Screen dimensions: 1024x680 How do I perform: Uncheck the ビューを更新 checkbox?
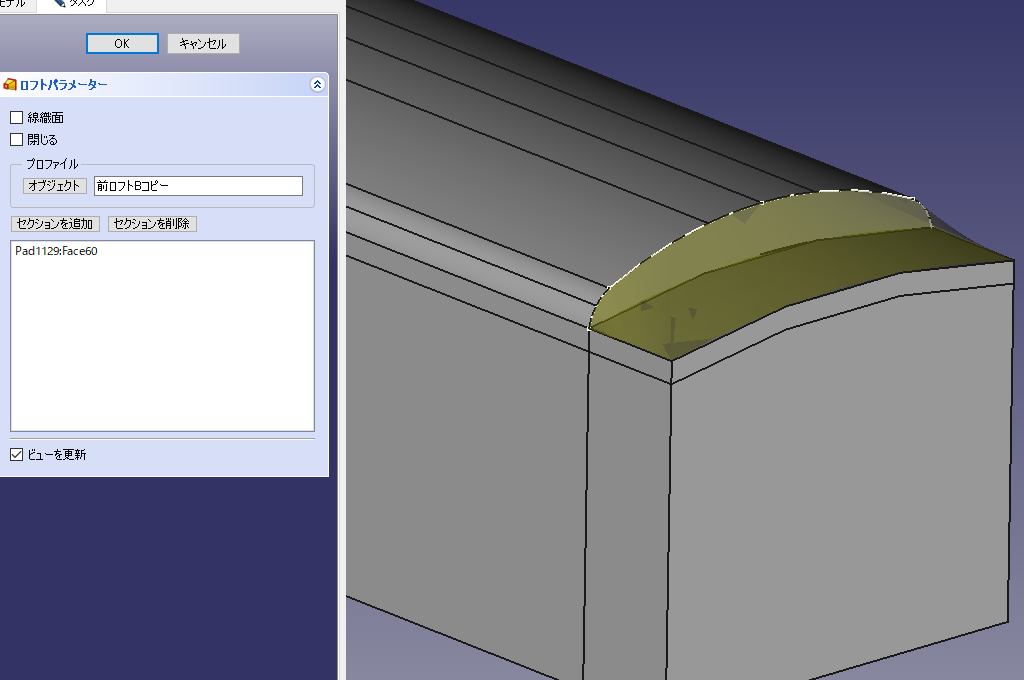pyautogui.click(x=16, y=455)
